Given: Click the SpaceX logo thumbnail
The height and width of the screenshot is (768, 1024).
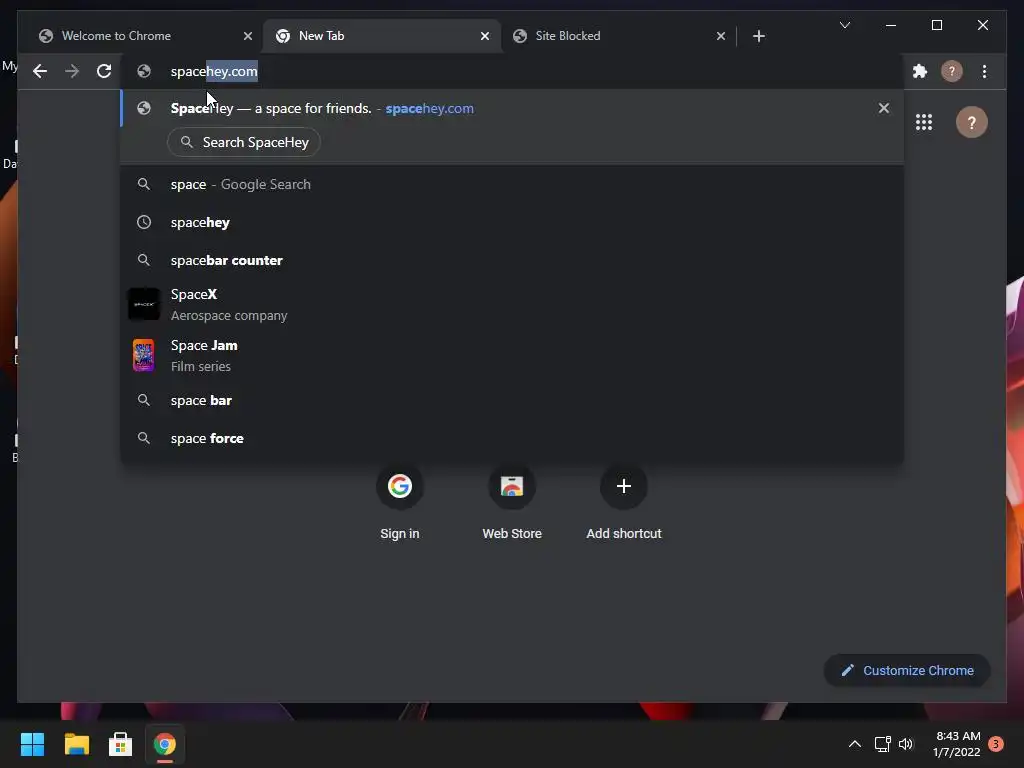Looking at the screenshot, I should 144,304.
